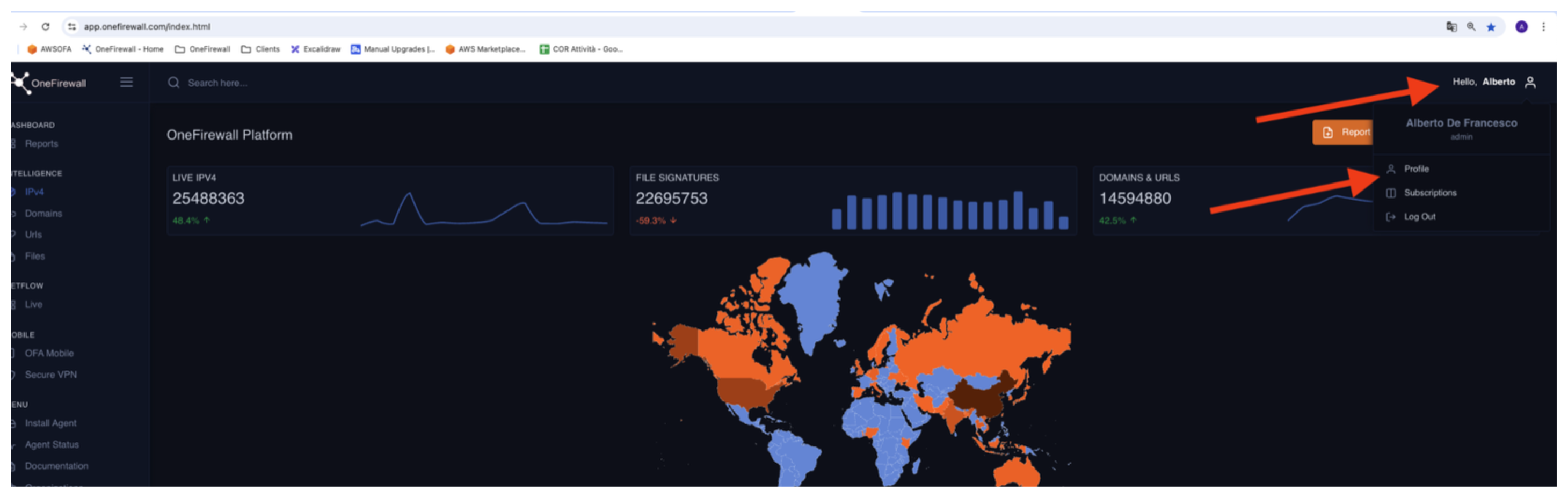Viewport: 1568px width, 498px height.
Task: Open Secure VPN in the sidebar
Action: (50, 375)
